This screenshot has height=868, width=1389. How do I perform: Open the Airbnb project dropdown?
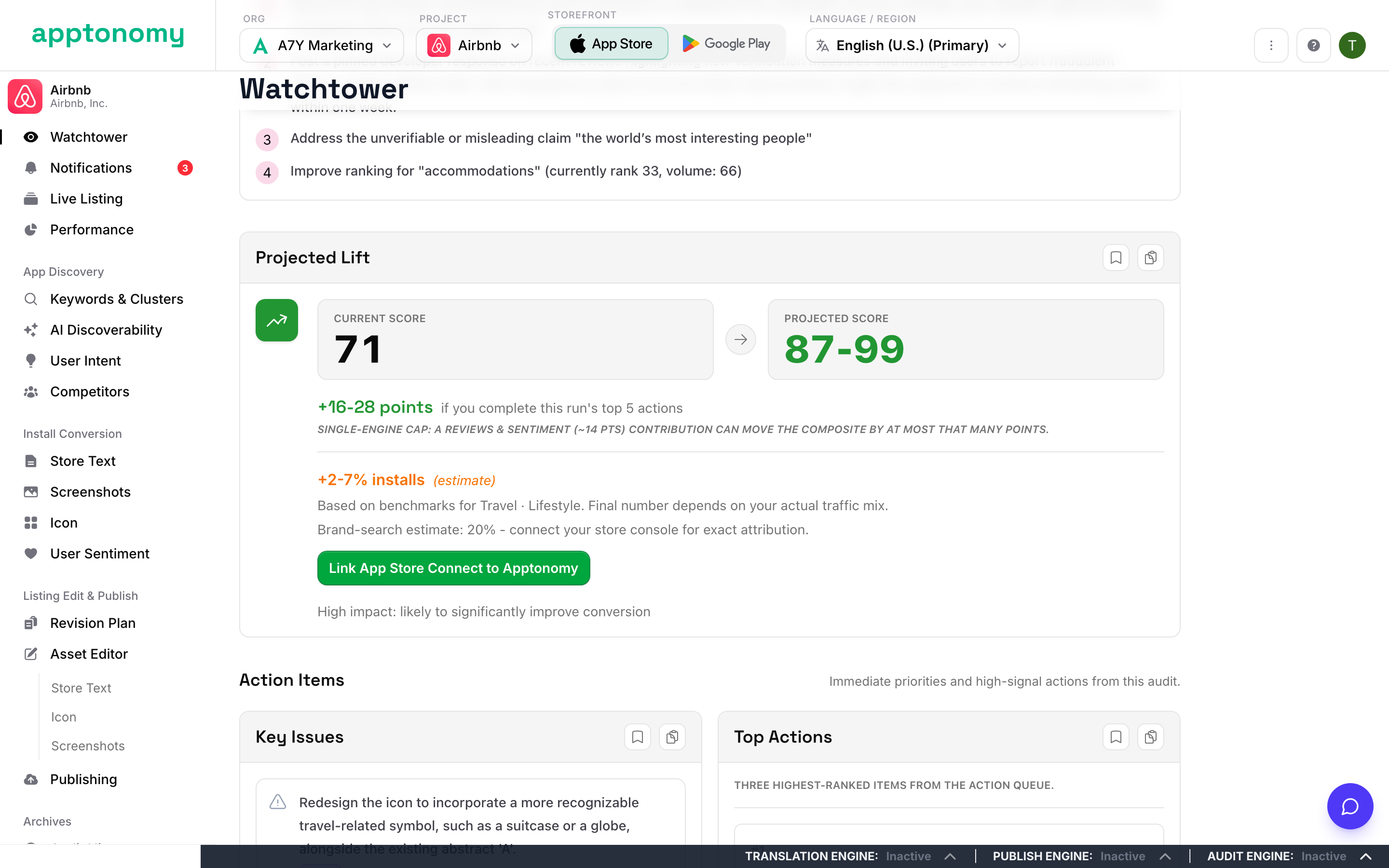(x=474, y=45)
